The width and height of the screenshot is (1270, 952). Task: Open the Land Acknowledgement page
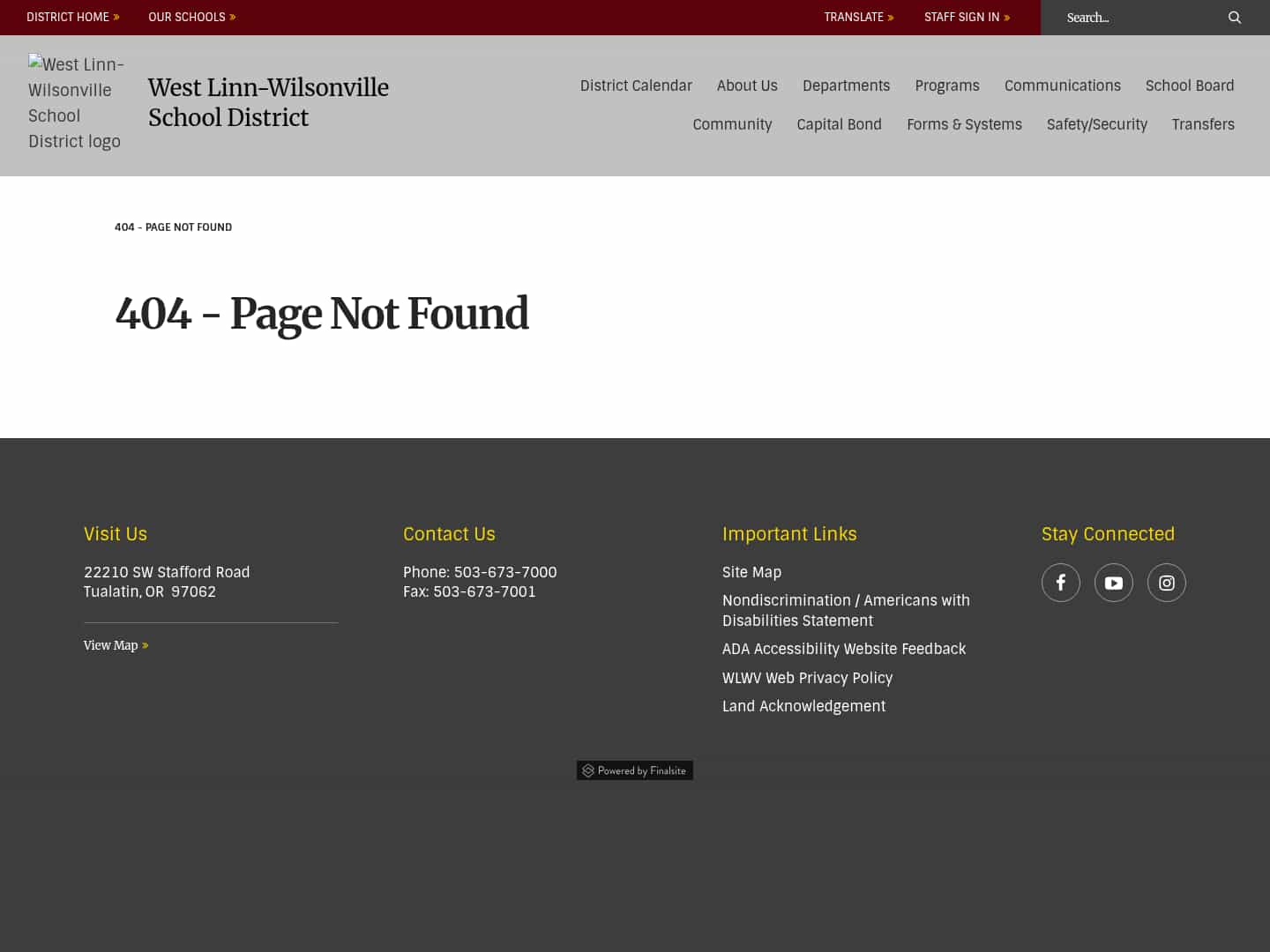[x=803, y=706]
